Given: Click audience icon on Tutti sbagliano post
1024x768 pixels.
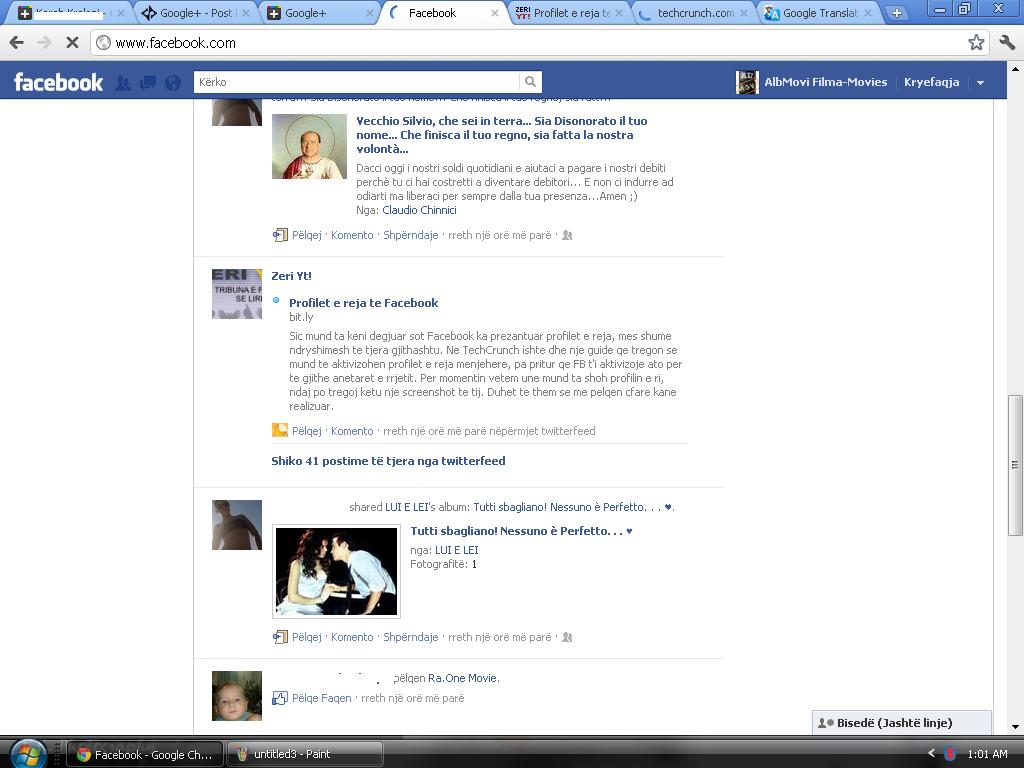Looking at the screenshot, I should pos(567,637).
